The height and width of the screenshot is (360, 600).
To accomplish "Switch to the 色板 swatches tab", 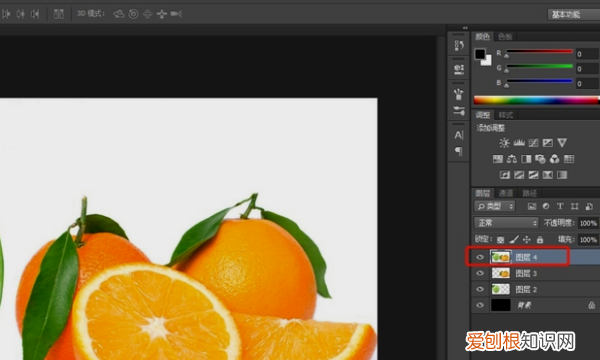I will 505,37.
